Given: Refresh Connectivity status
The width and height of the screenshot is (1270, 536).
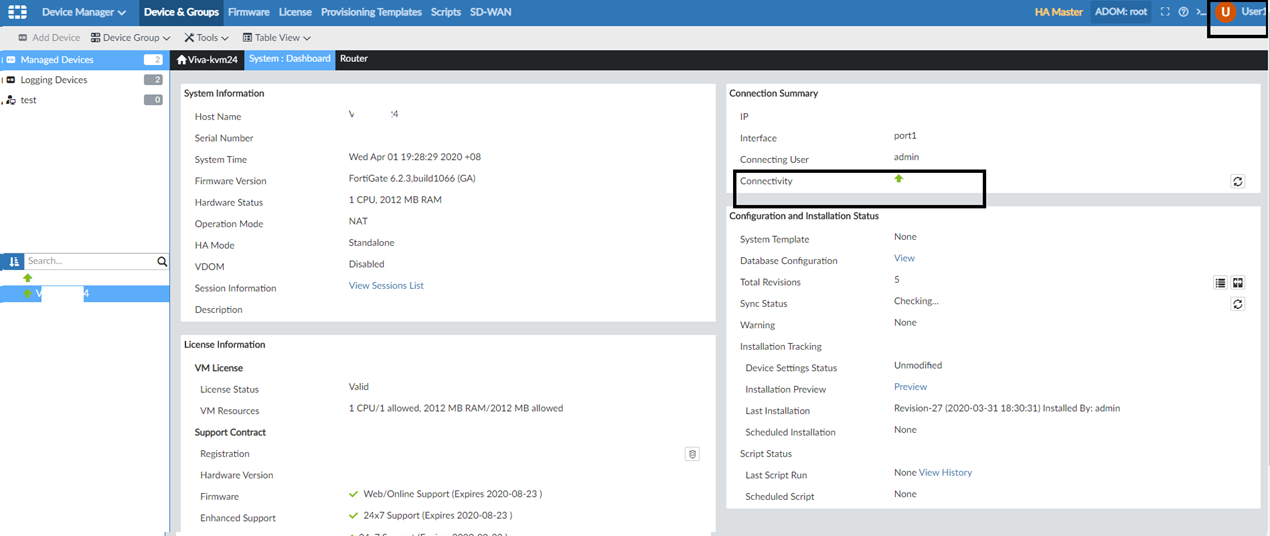Looking at the screenshot, I should pos(1237,182).
